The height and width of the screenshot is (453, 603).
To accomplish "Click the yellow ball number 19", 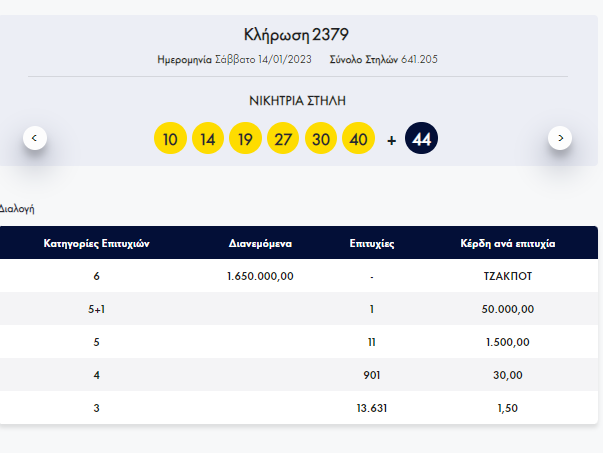I will 245,138.
